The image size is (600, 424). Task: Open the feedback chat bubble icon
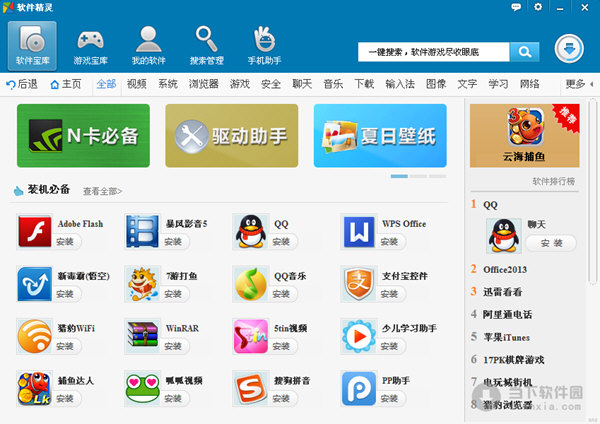click(x=516, y=7)
